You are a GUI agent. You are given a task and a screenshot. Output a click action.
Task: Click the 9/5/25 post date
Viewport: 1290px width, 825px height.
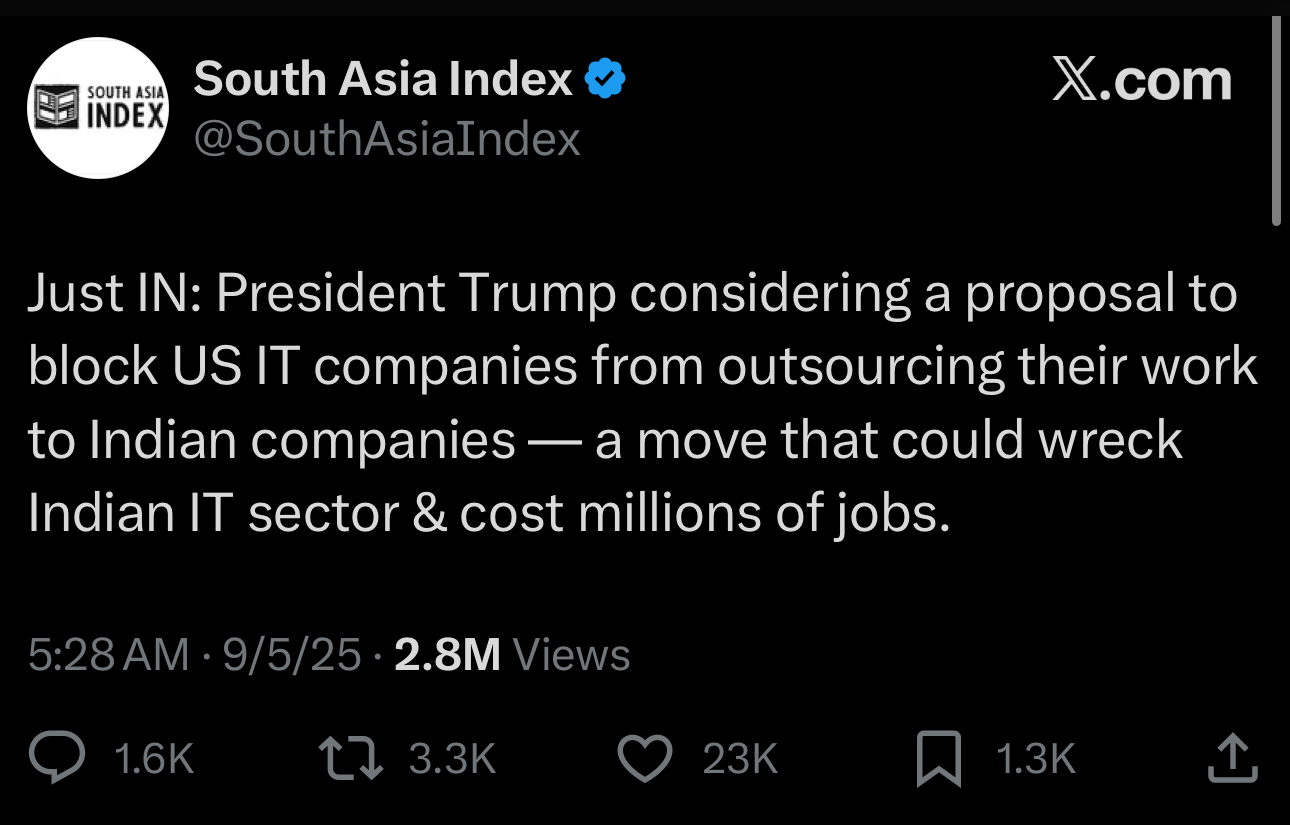[x=292, y=656]
